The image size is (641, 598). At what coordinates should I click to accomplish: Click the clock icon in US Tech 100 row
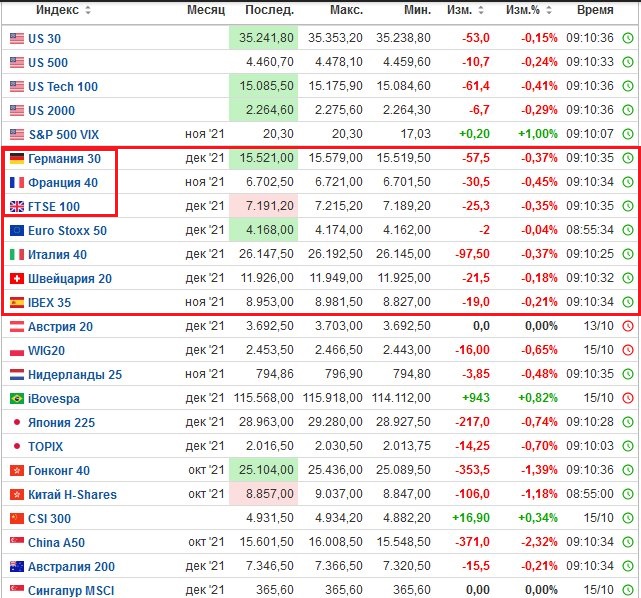point(628,86)
